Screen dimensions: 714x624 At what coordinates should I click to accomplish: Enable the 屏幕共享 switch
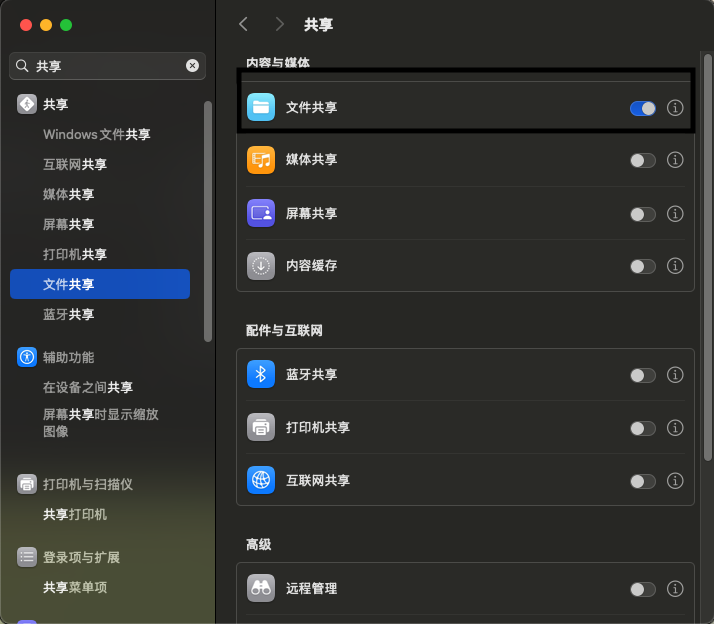pos(643,214)
